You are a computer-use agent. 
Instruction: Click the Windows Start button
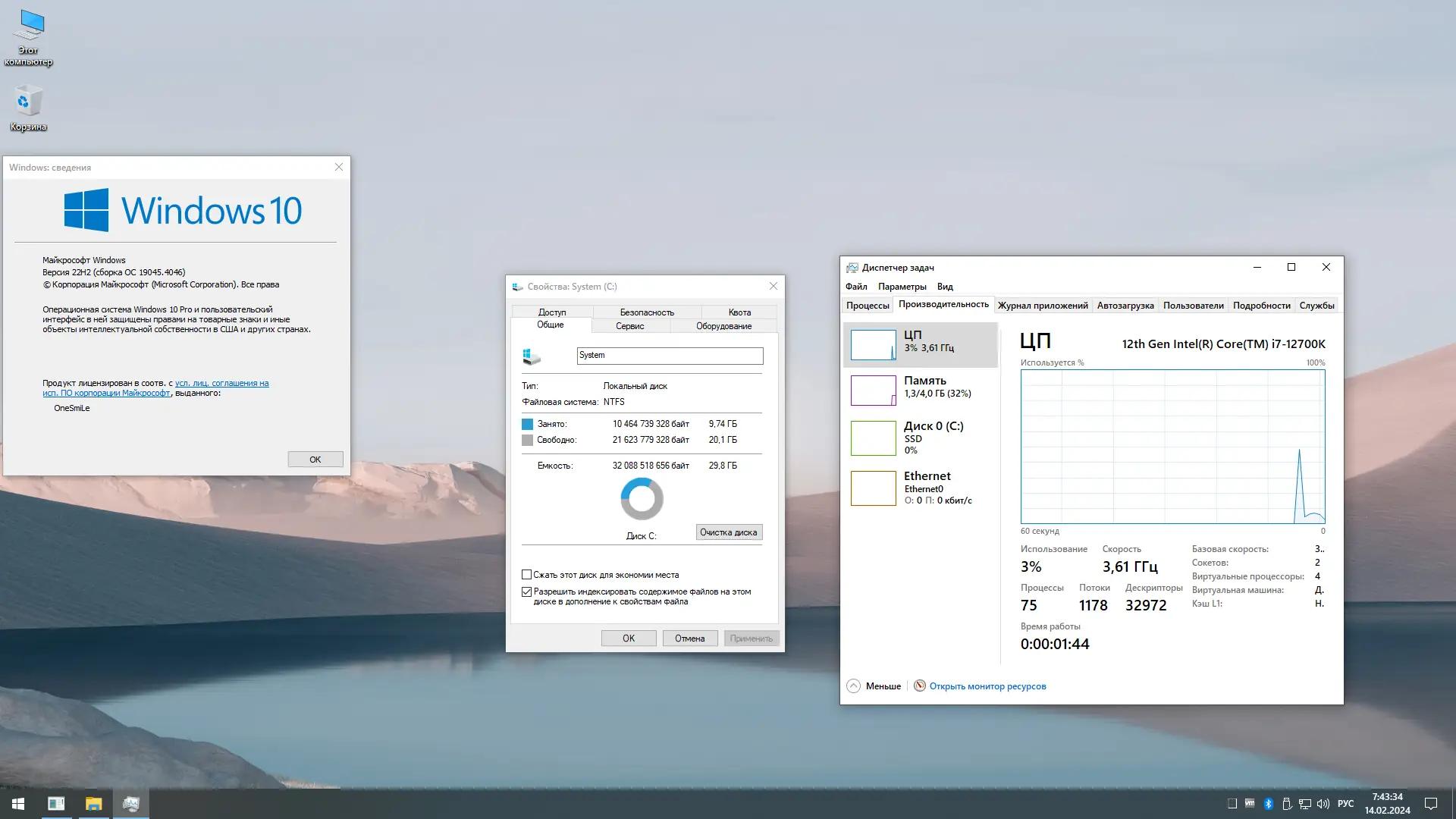(x=18, y=804)
